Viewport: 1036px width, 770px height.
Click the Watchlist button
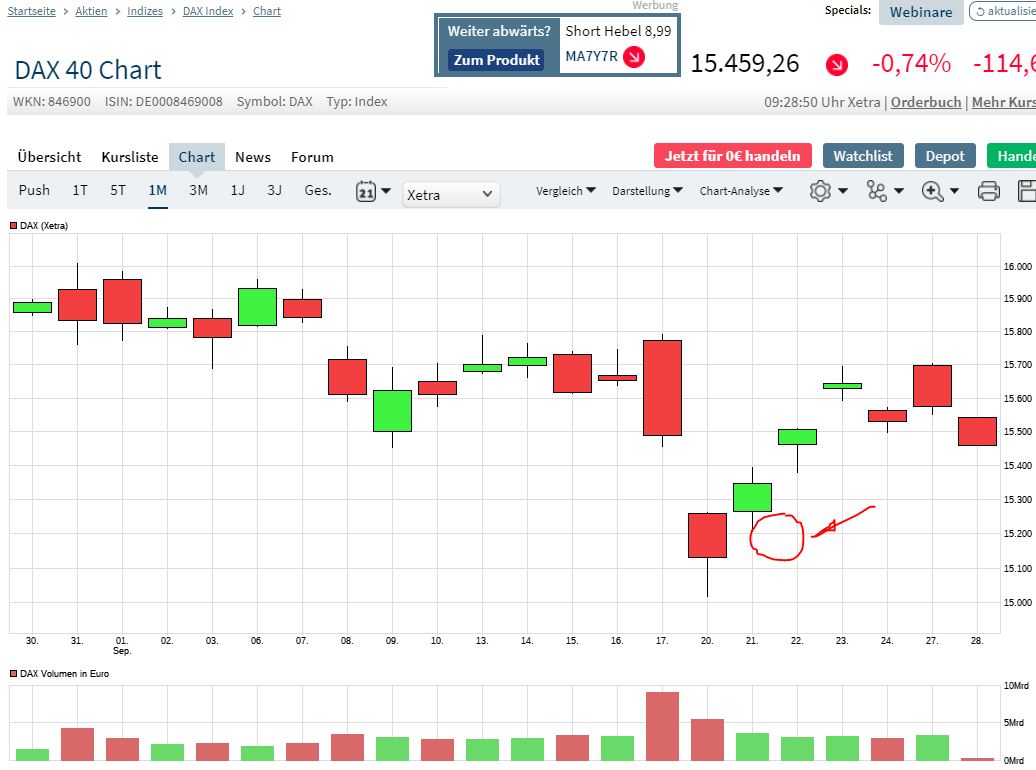click(863, 156)
